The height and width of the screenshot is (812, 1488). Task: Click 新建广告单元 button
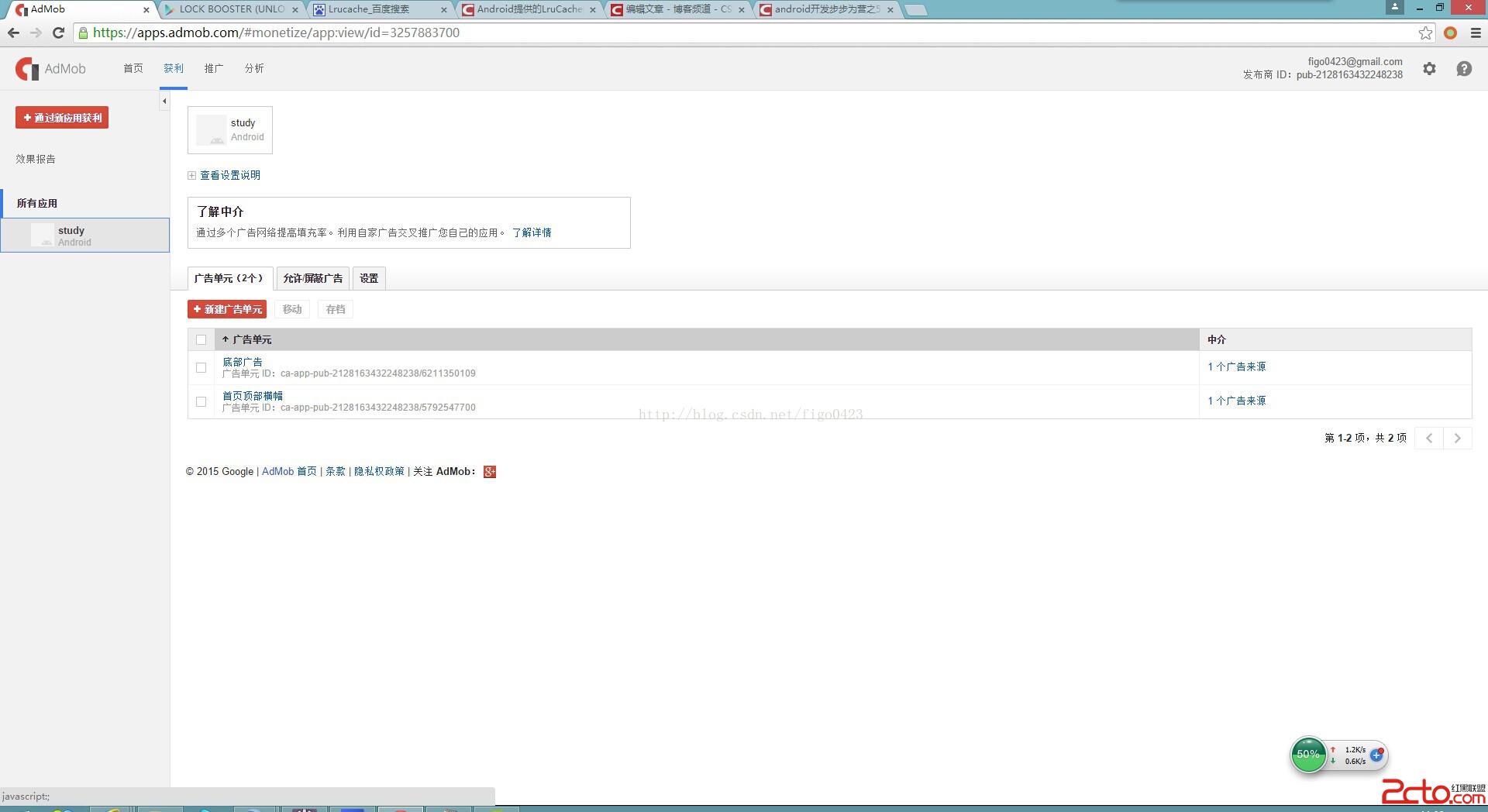(x=227, y=309)
